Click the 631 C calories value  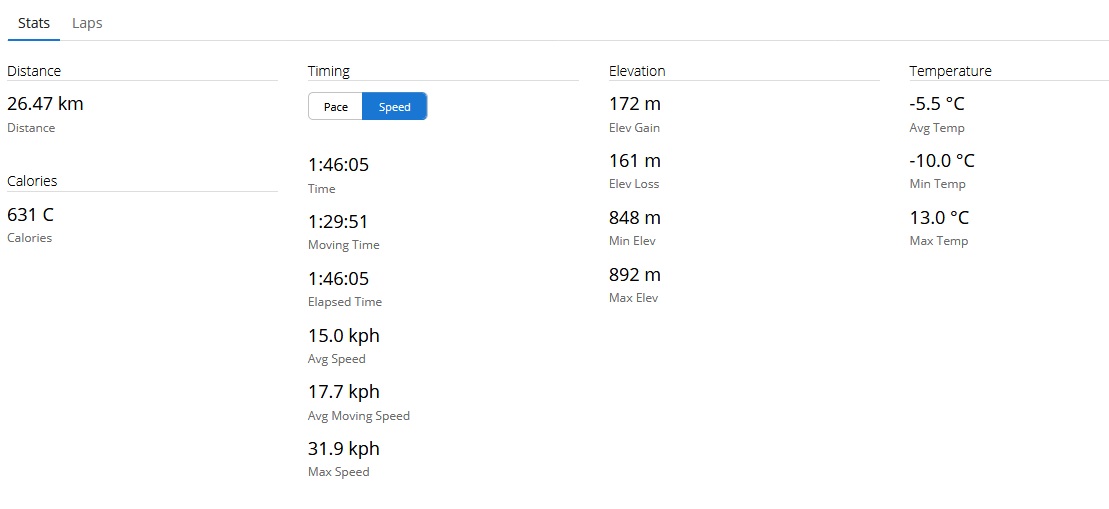[30, 214]
